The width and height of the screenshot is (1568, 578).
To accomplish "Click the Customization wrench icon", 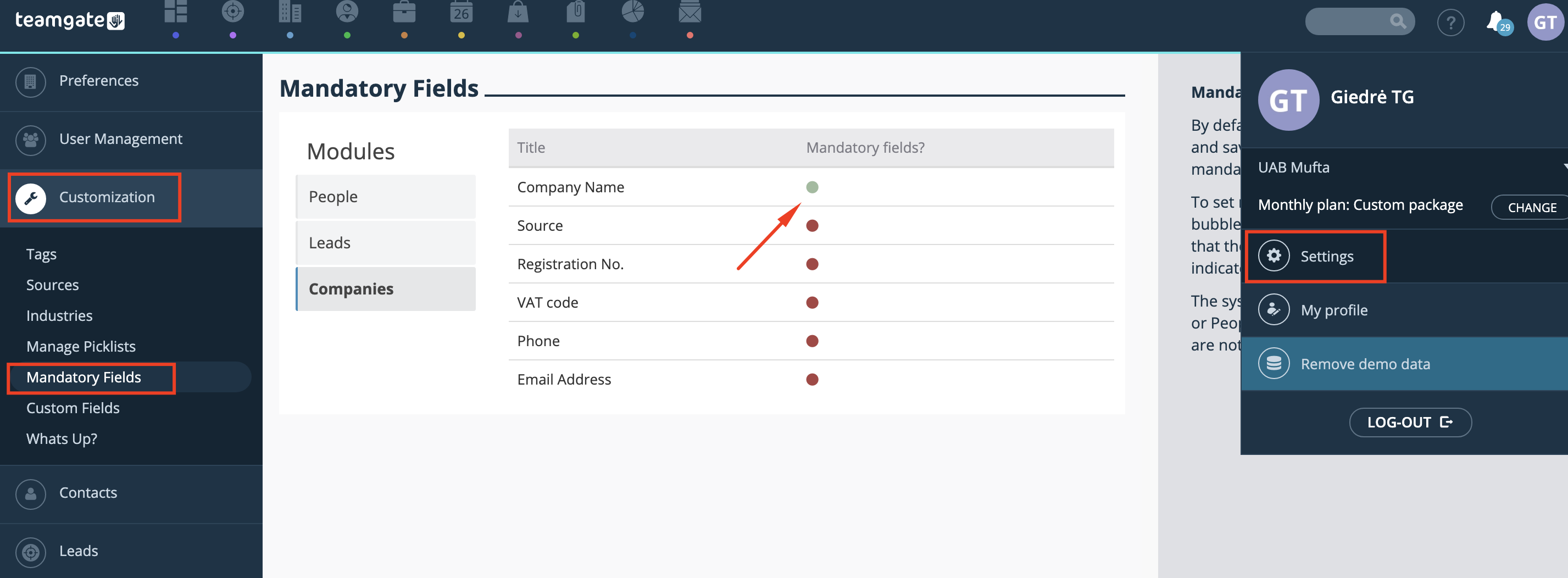I will pyautogui.click(x=30, y=198).
